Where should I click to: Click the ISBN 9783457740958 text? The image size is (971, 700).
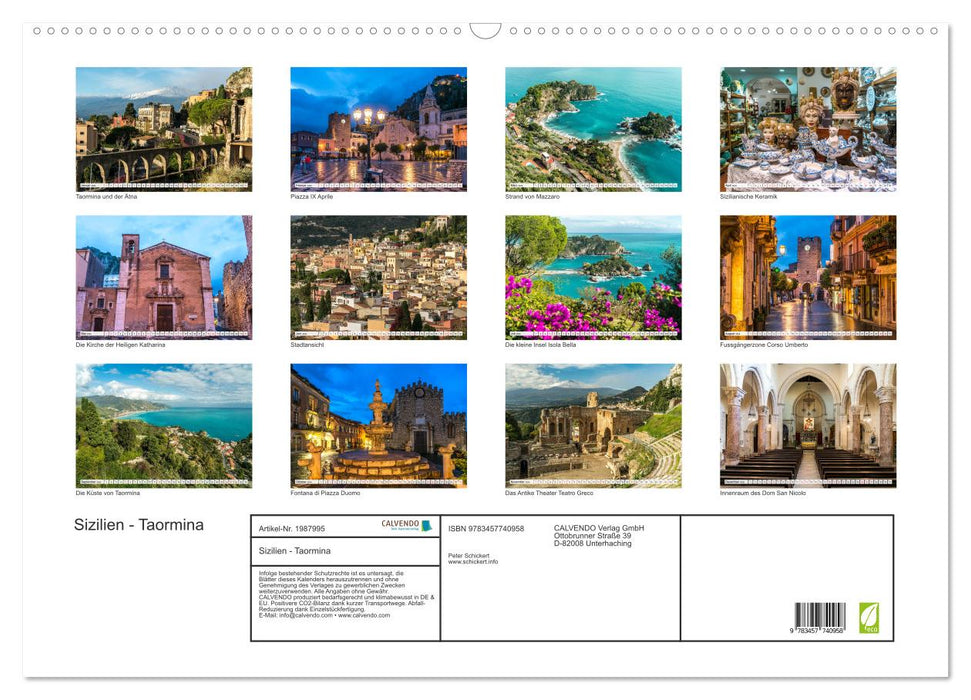[x=486, y=529]
